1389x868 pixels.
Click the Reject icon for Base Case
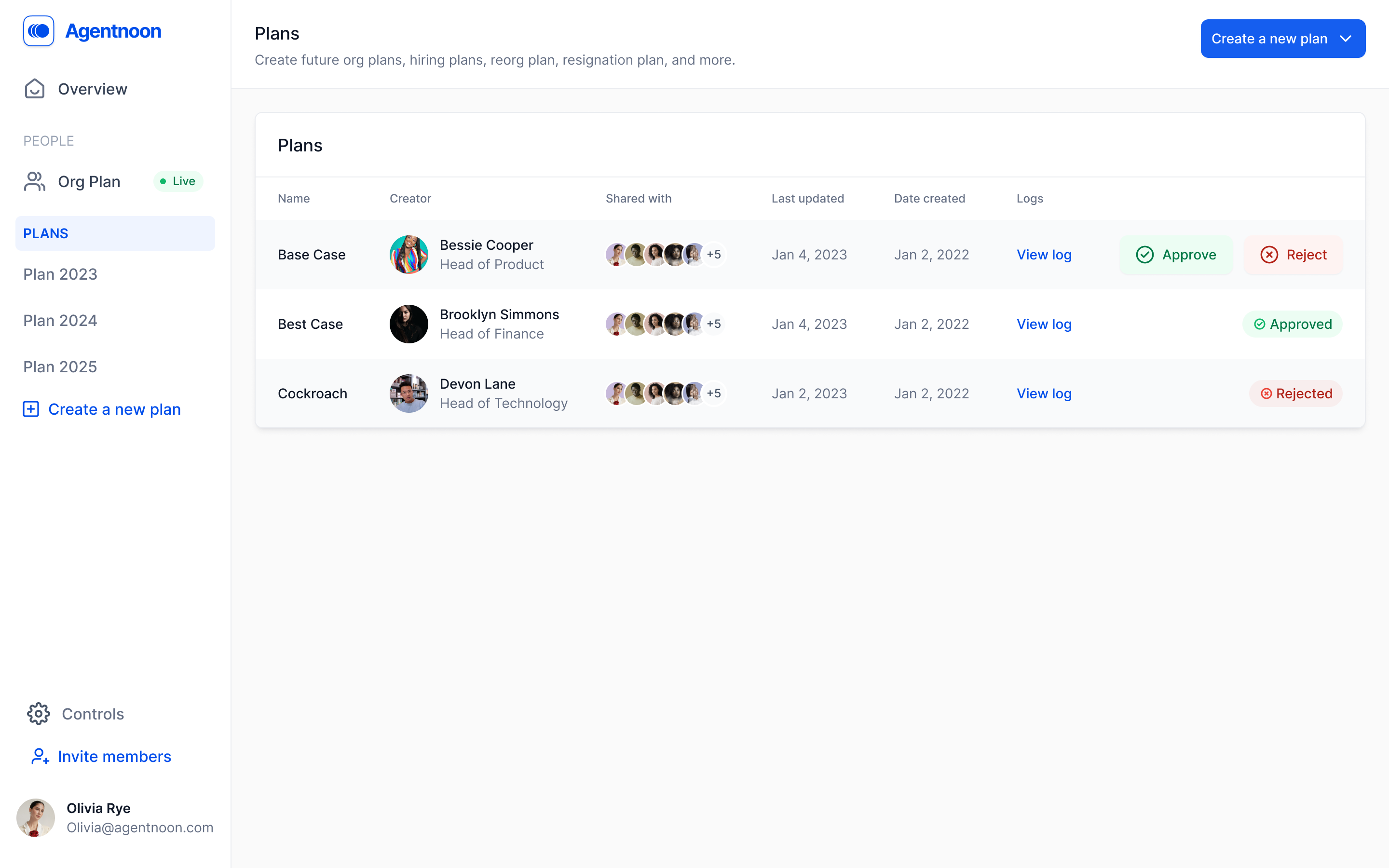click(1269, 254)
